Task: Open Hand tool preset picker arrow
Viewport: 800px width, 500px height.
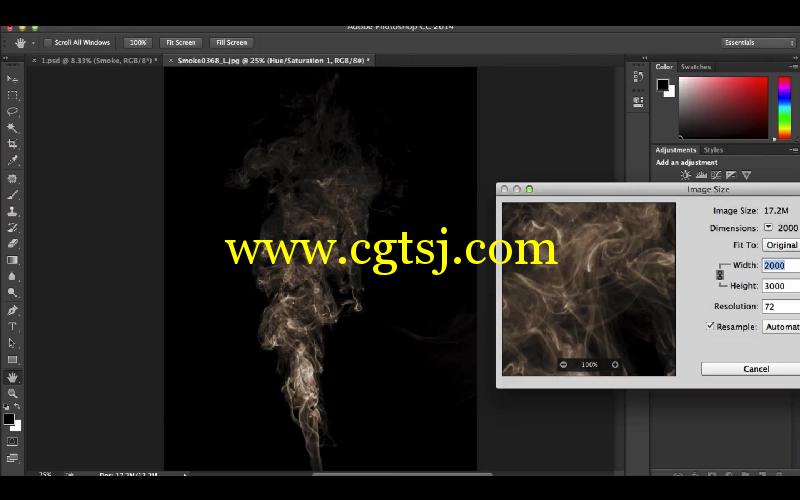Action: 33,43
